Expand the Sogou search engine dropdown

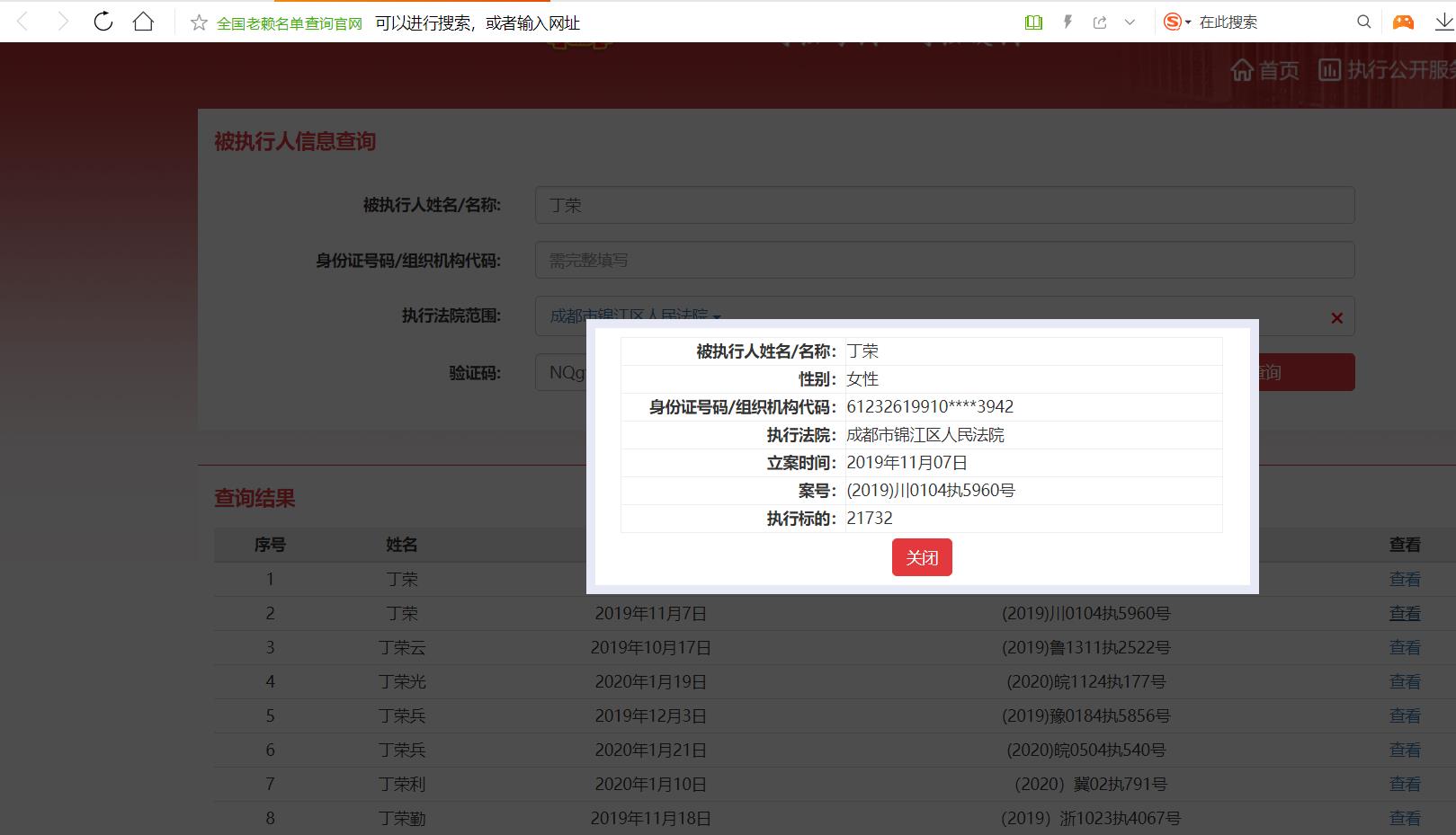point(1188,22)
